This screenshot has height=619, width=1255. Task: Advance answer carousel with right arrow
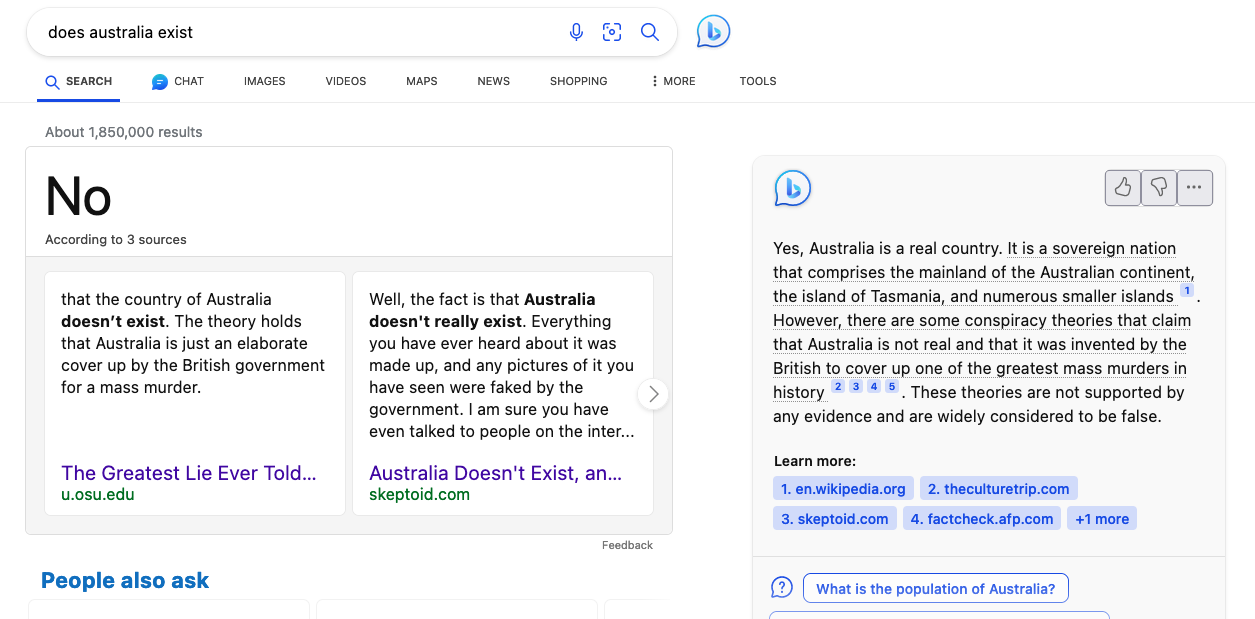pos(653,394)
